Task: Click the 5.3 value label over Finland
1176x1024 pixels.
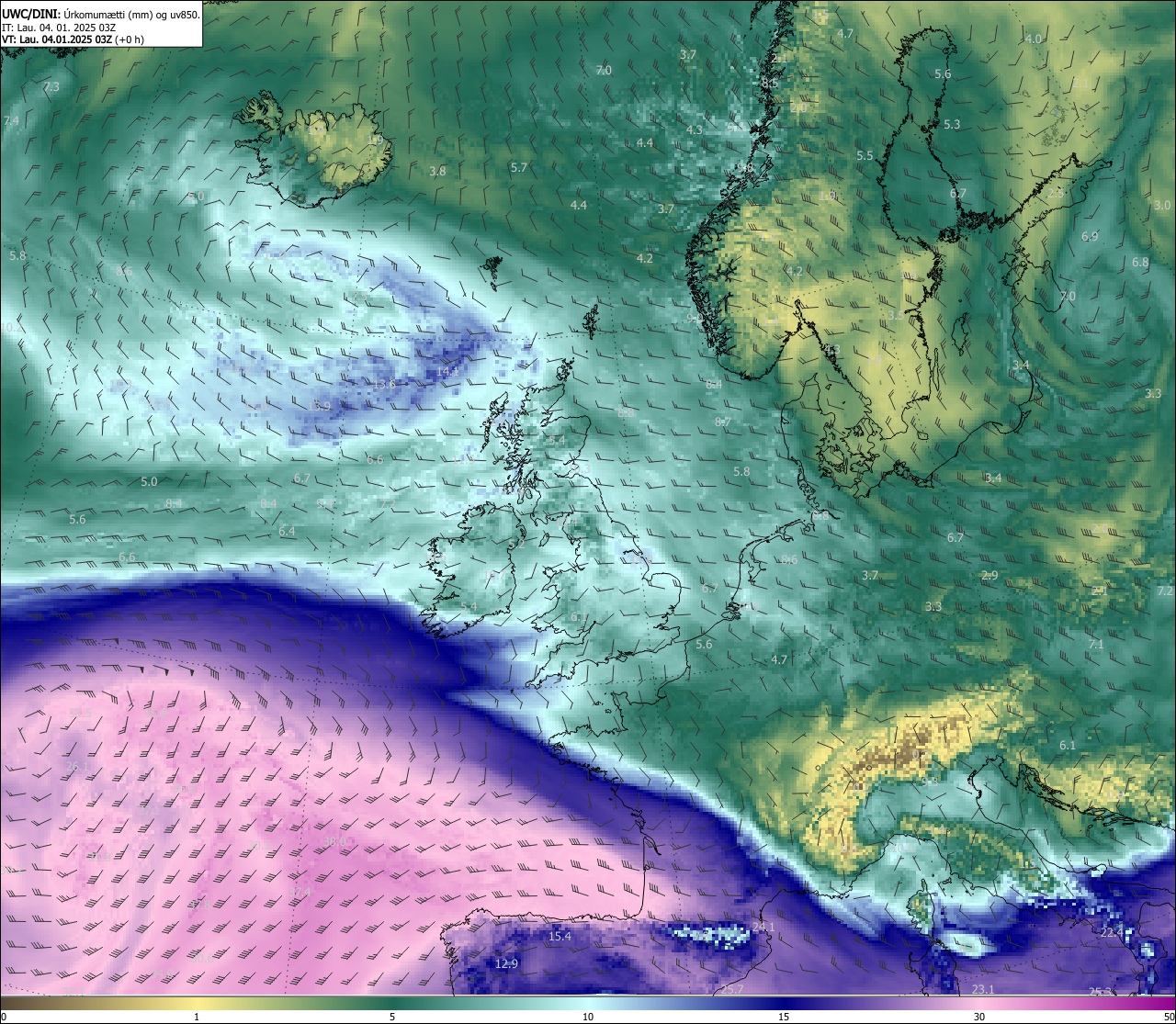Action: click(x=951, y=124)
